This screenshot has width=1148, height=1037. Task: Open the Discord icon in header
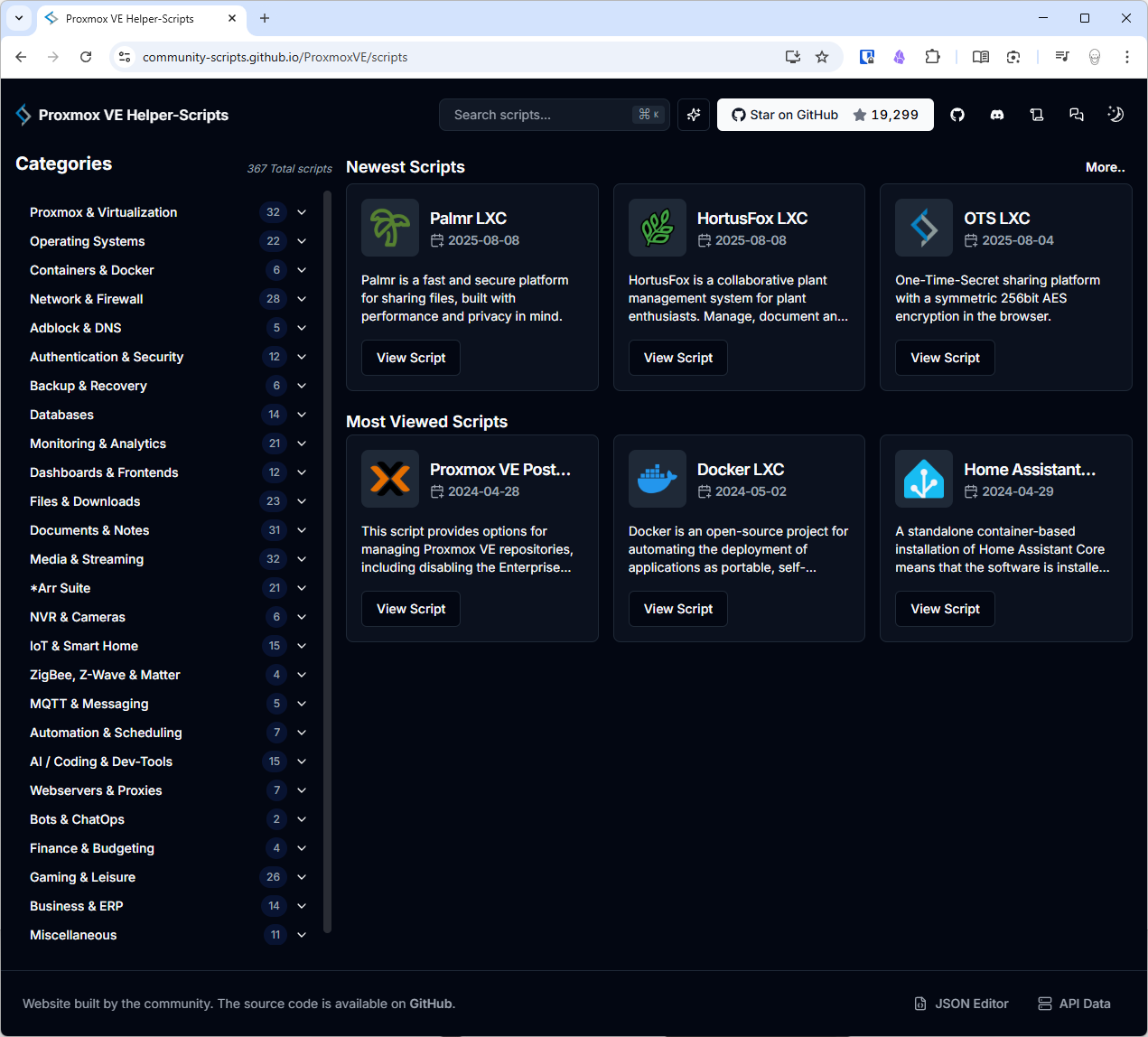click(997, 115)
